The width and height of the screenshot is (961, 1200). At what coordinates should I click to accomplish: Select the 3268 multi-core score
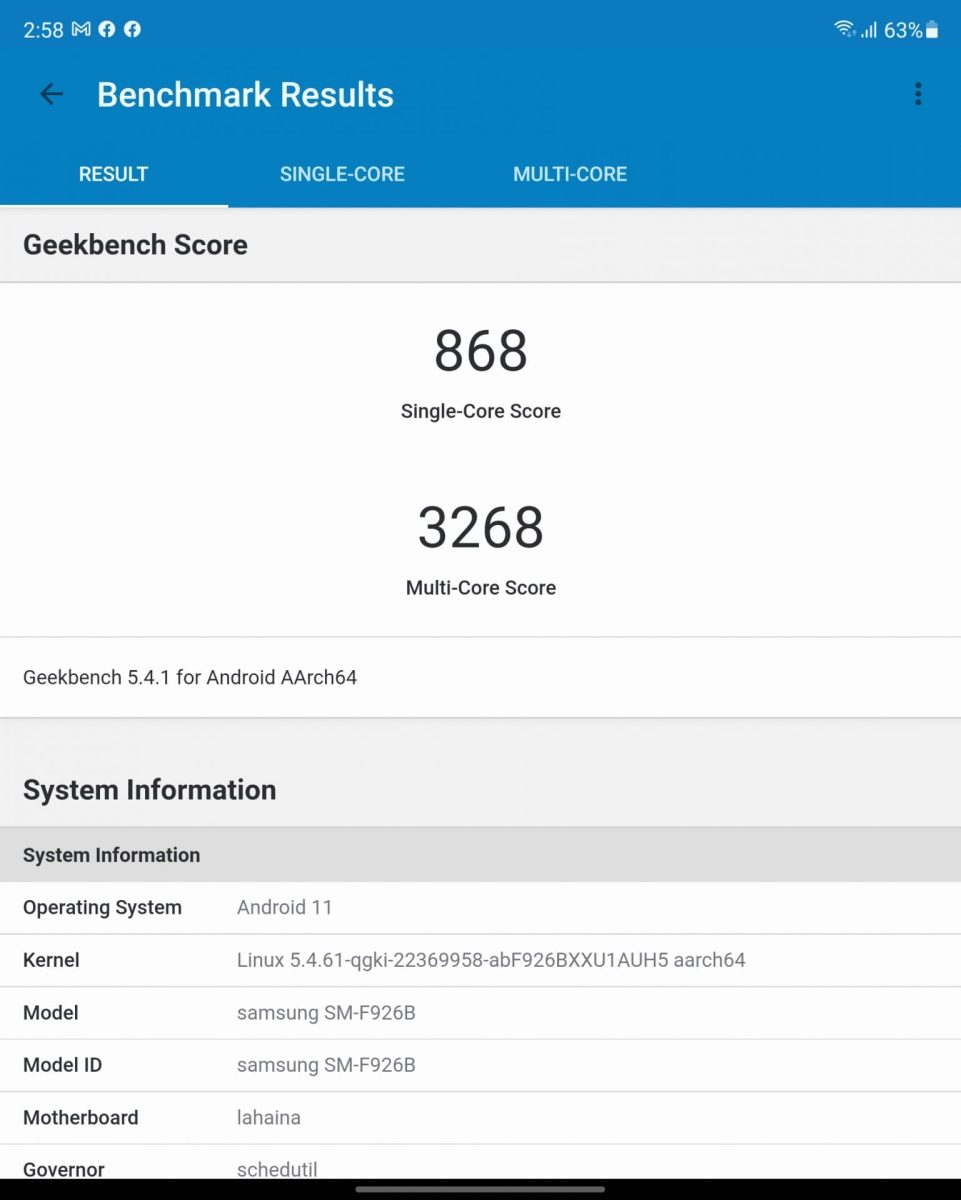[x=481, y=527]
